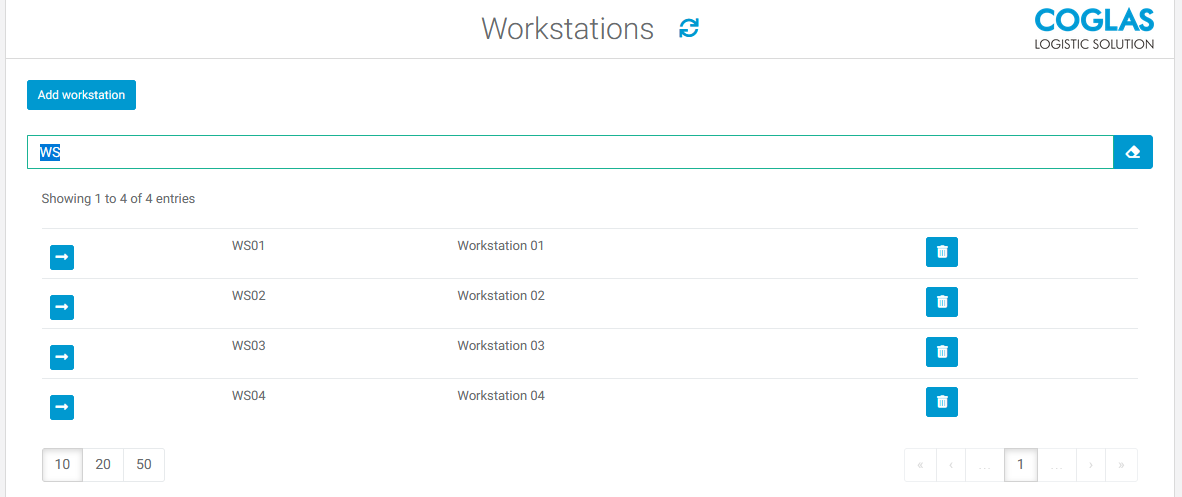
Task: Jump to last page with double-right arrow
Action: (x=1121, y=465)
